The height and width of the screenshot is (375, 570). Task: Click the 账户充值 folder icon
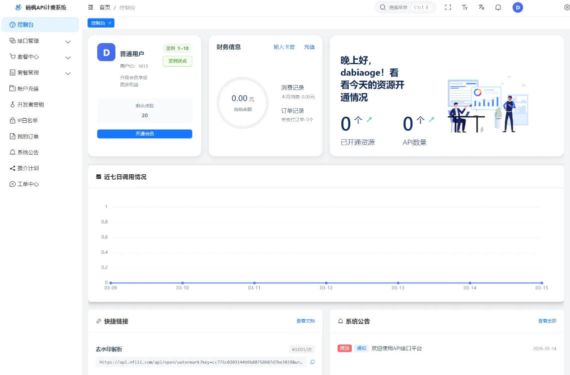(12, 88)
